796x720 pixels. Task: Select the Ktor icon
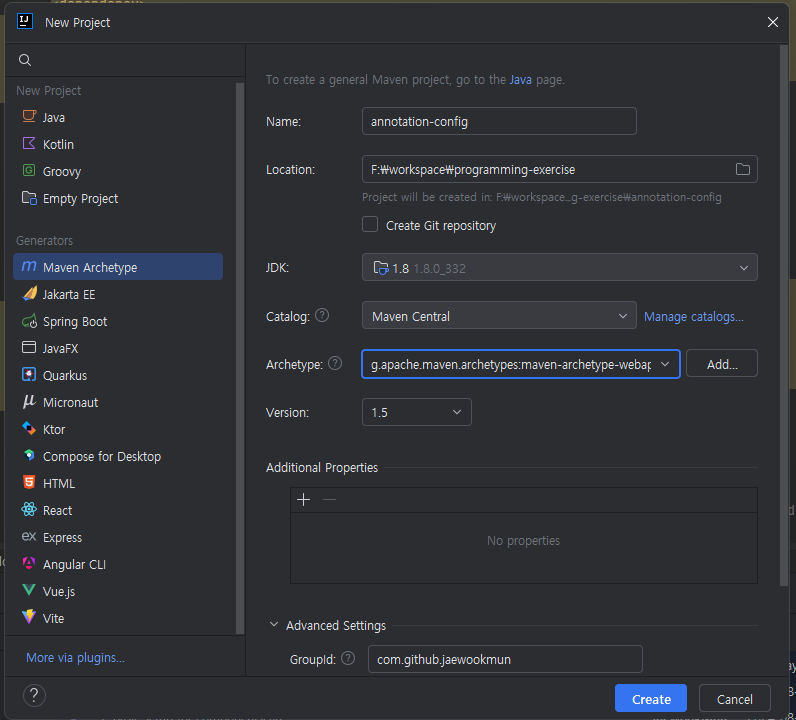[x=29, y=429]
